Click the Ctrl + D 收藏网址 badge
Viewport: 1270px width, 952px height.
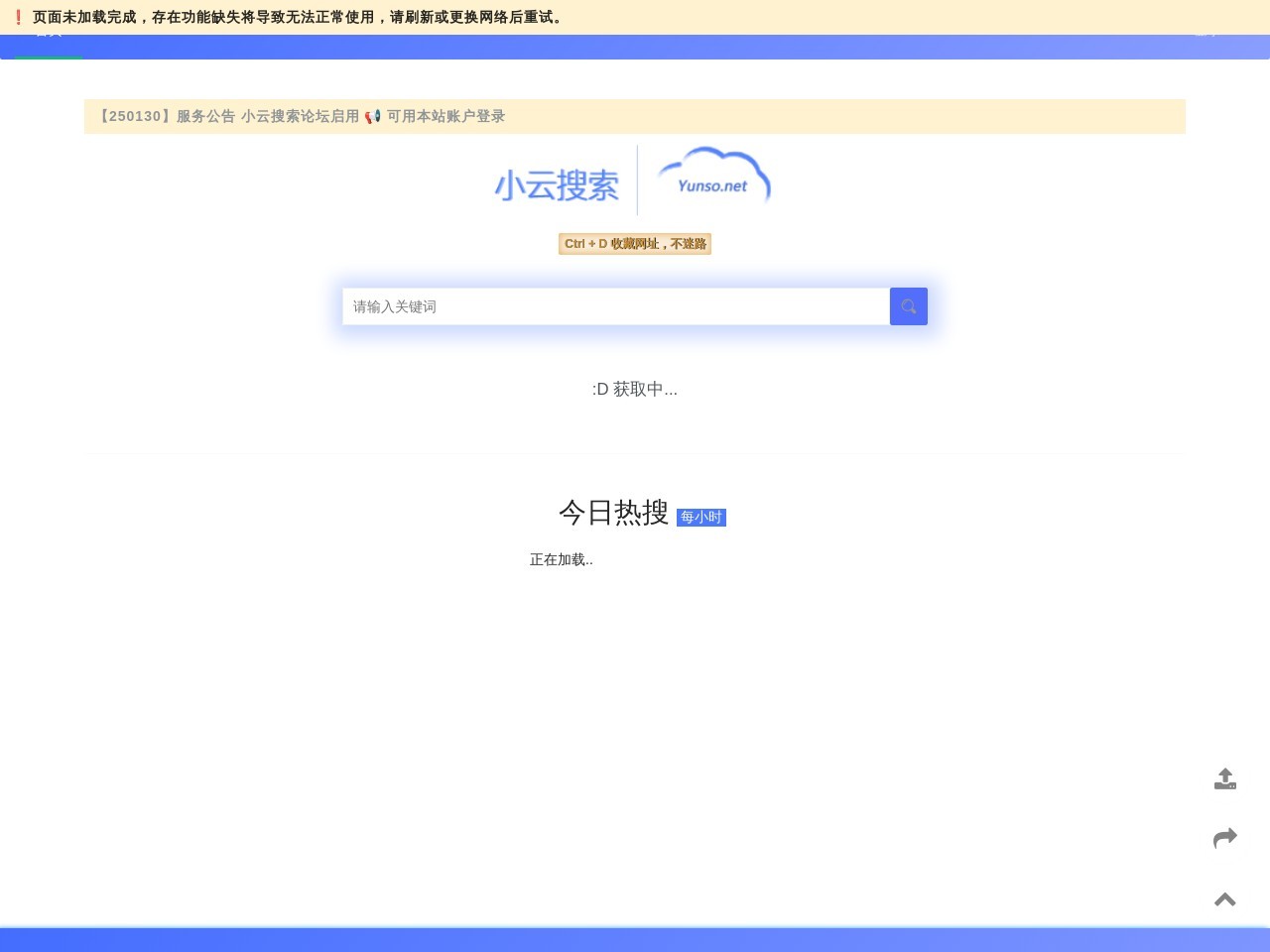(635, 244)
